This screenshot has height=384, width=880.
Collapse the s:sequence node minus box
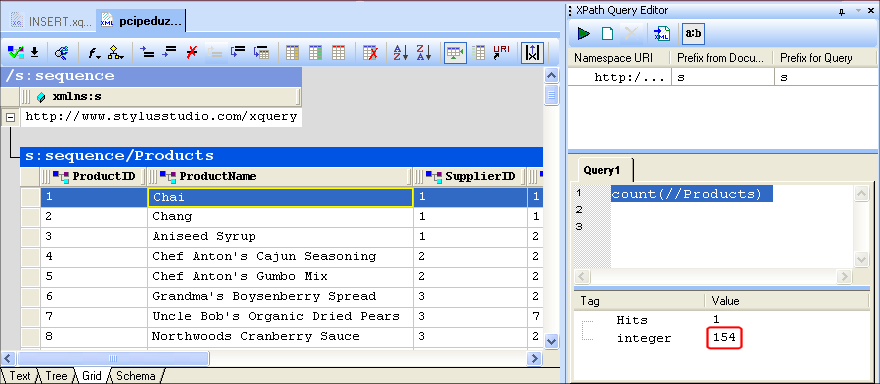click(x=10, y=118)
